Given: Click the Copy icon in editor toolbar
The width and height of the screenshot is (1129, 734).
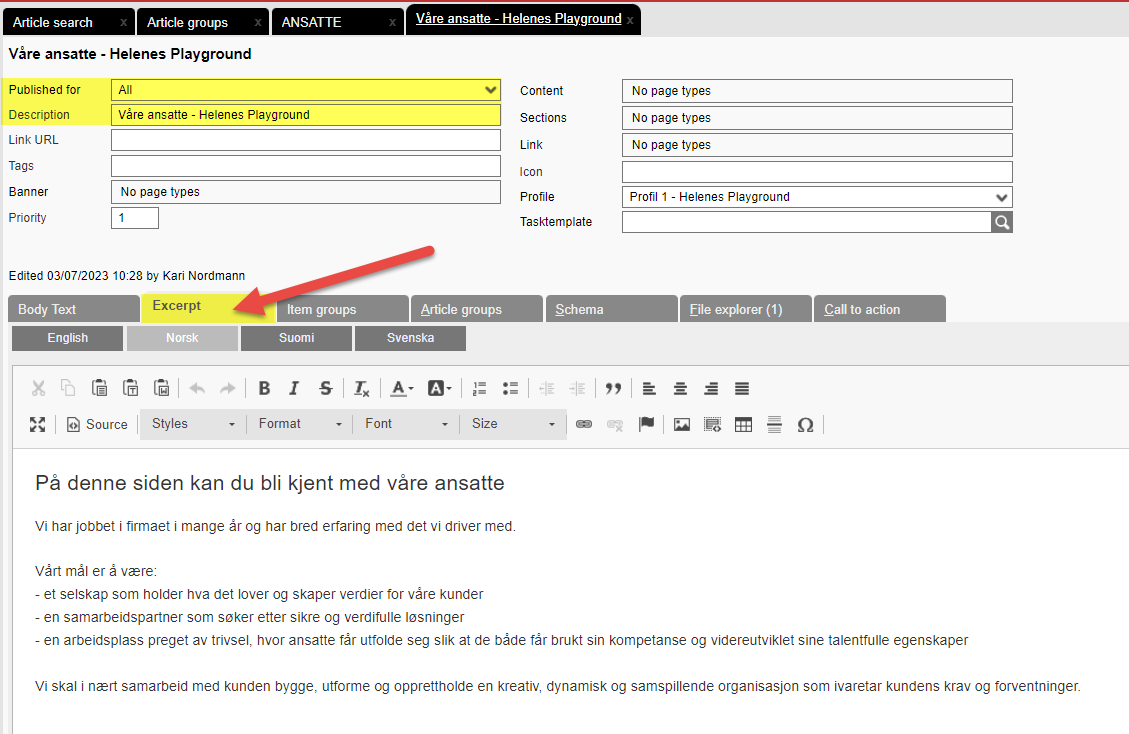Looking at the screenshot, I should [x=68, y=388].
